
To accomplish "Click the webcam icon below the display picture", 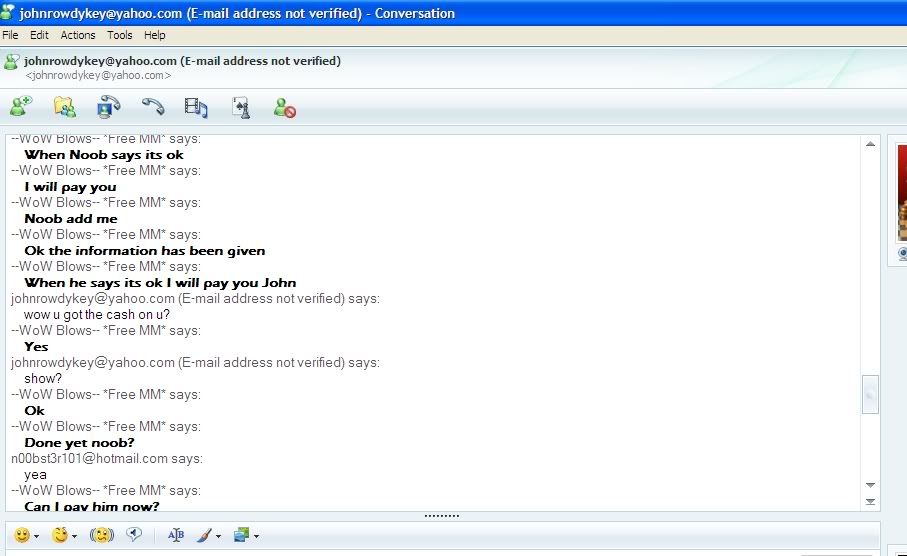I will 902,253.
